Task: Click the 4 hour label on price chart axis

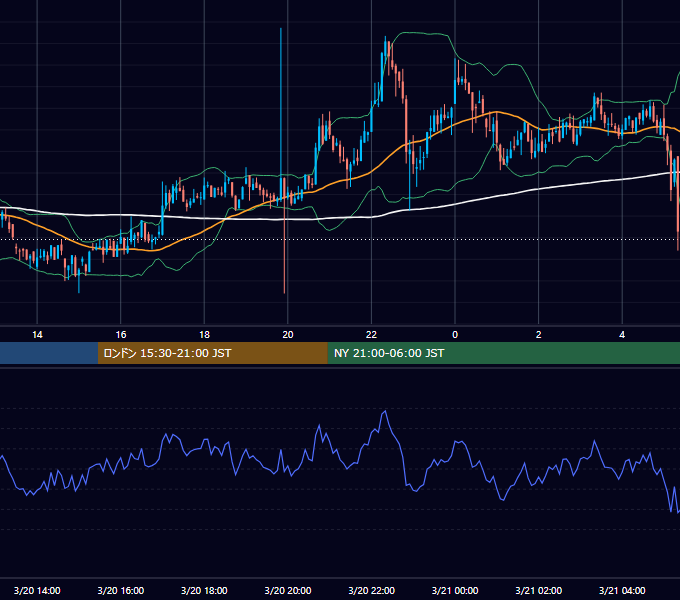Action: tap(622, 335)
